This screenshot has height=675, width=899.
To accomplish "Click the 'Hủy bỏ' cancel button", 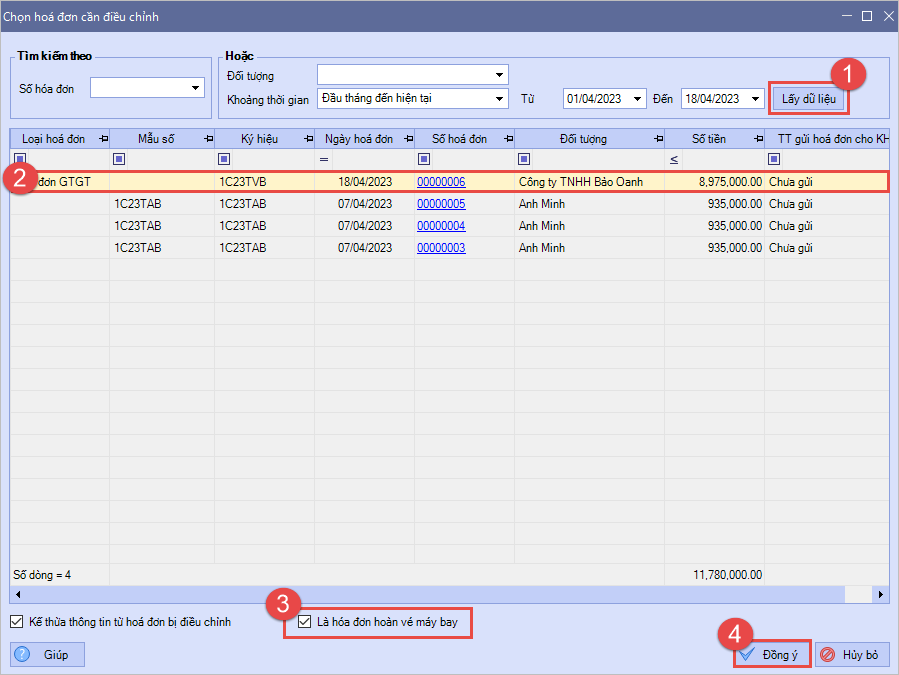I will (x=851, y=655).
